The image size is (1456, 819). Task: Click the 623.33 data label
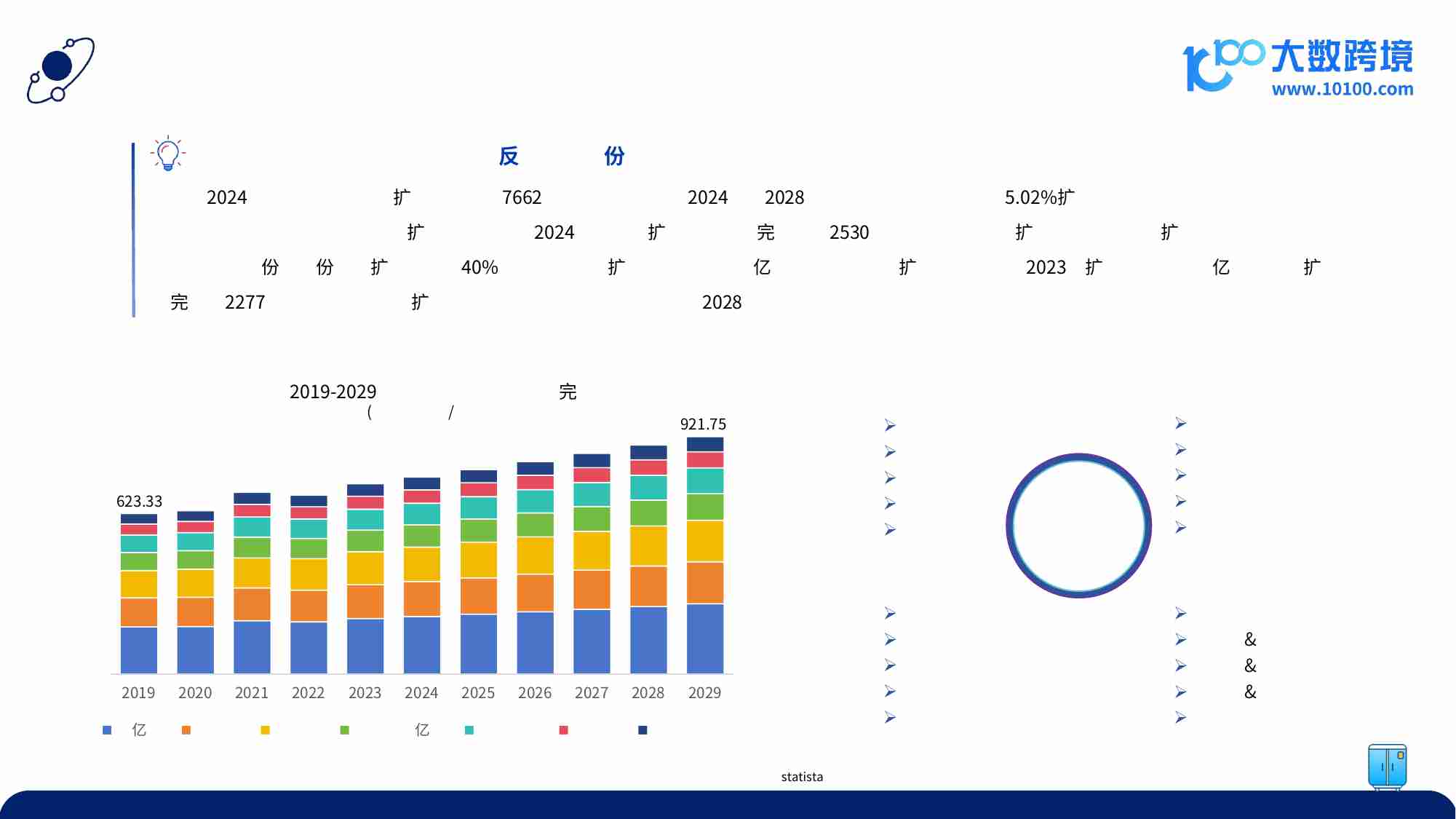point(139,502)
